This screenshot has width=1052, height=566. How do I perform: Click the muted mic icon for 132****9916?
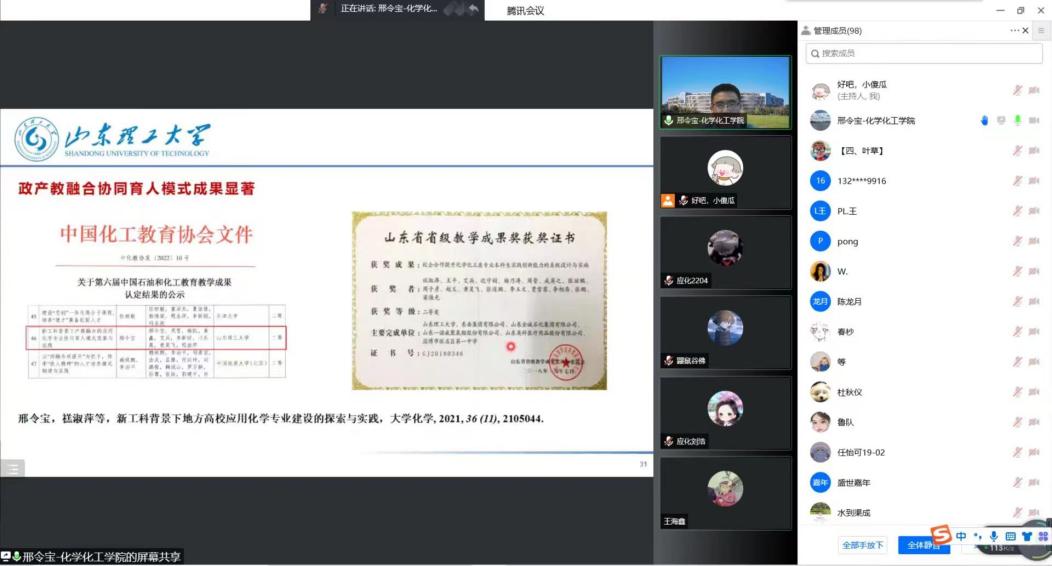point(1017,181)
